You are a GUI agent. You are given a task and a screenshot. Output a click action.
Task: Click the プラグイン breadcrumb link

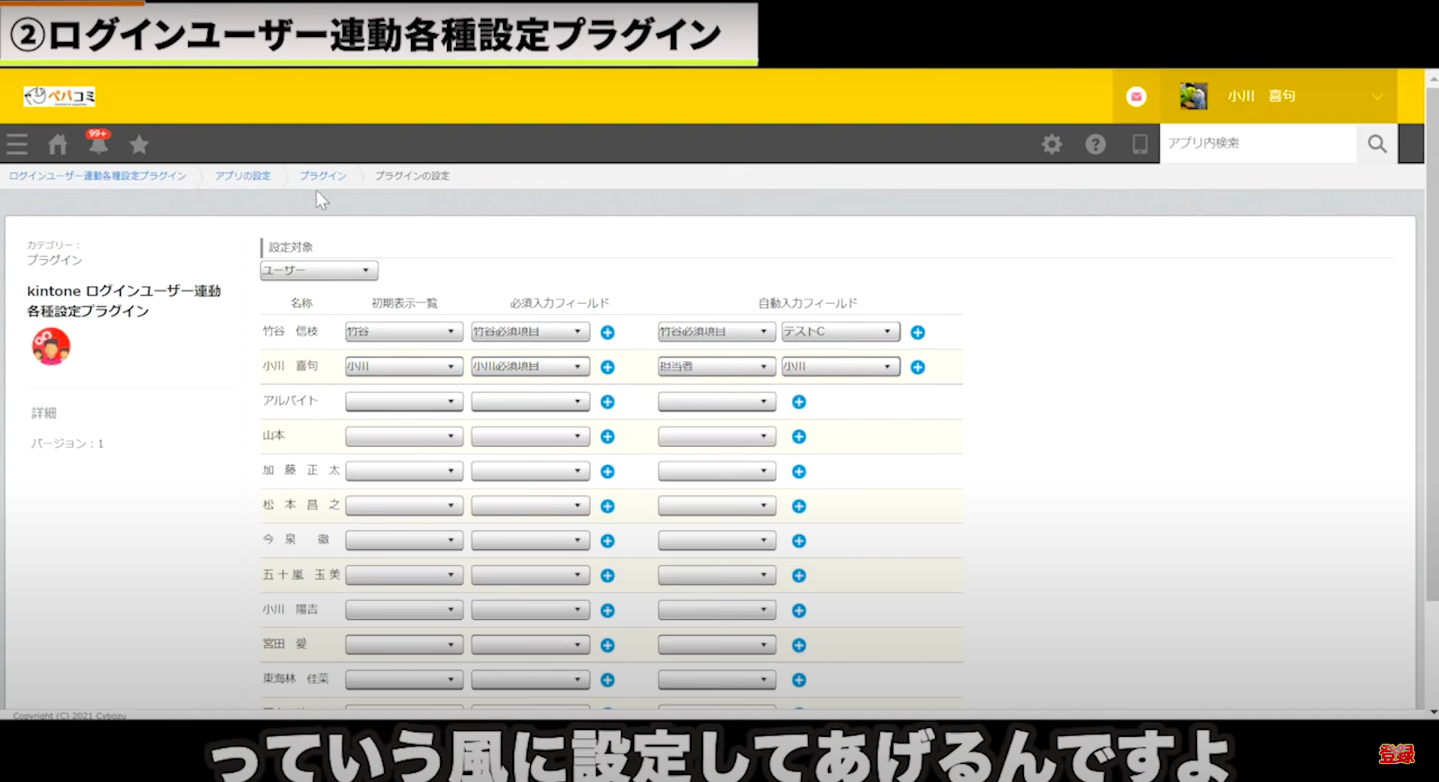(x=323, y=176)
